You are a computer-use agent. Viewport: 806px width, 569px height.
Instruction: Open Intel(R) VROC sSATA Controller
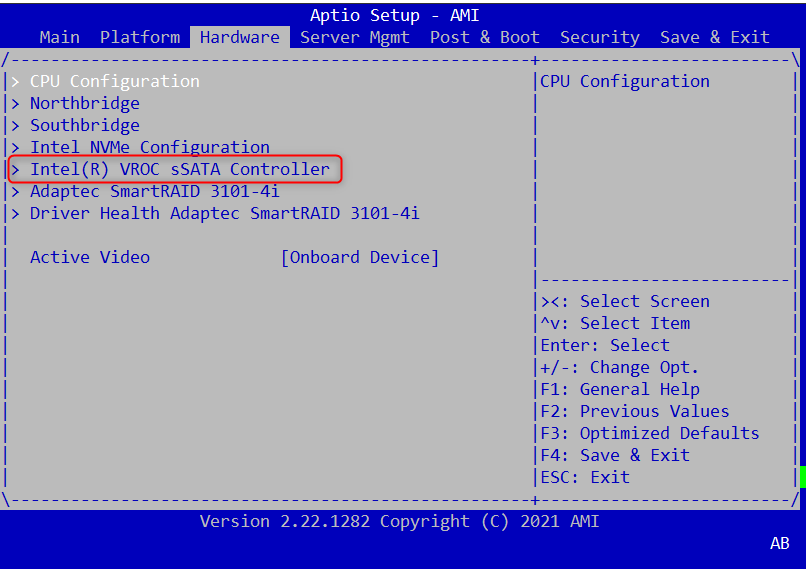pos(180,169)
